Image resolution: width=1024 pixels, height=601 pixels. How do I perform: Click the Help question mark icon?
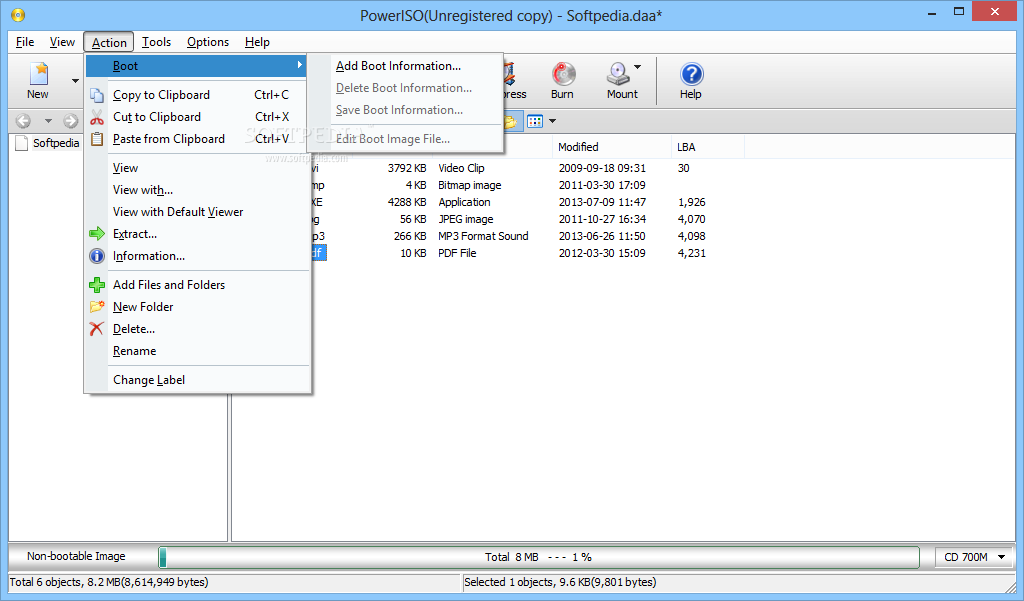tap(691, 74)
